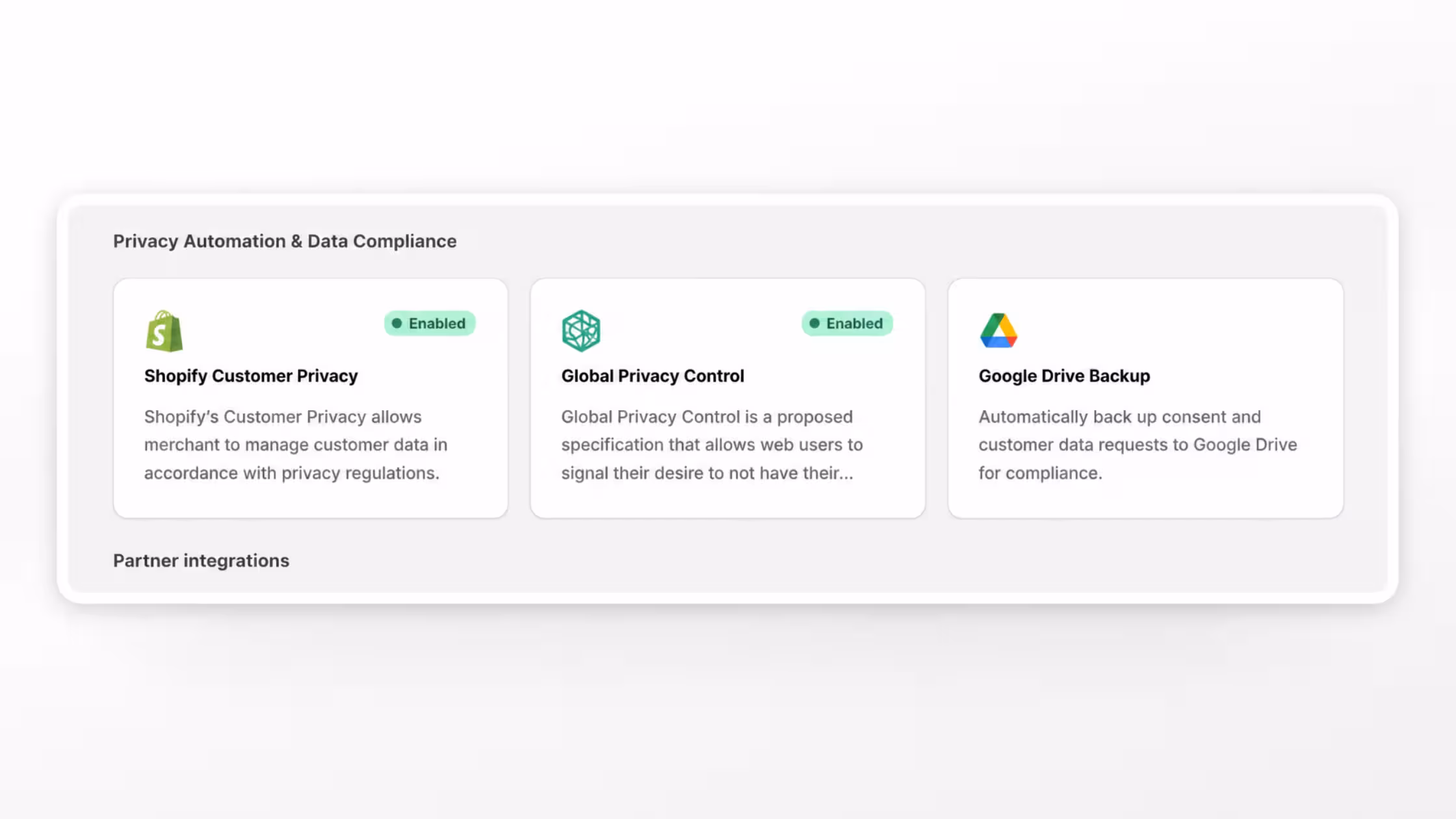Click Enabled badge on Shopify Customer Privacy card
Image resolution: width=1456 pixels, height=819 pixels.
coord(430,323)
